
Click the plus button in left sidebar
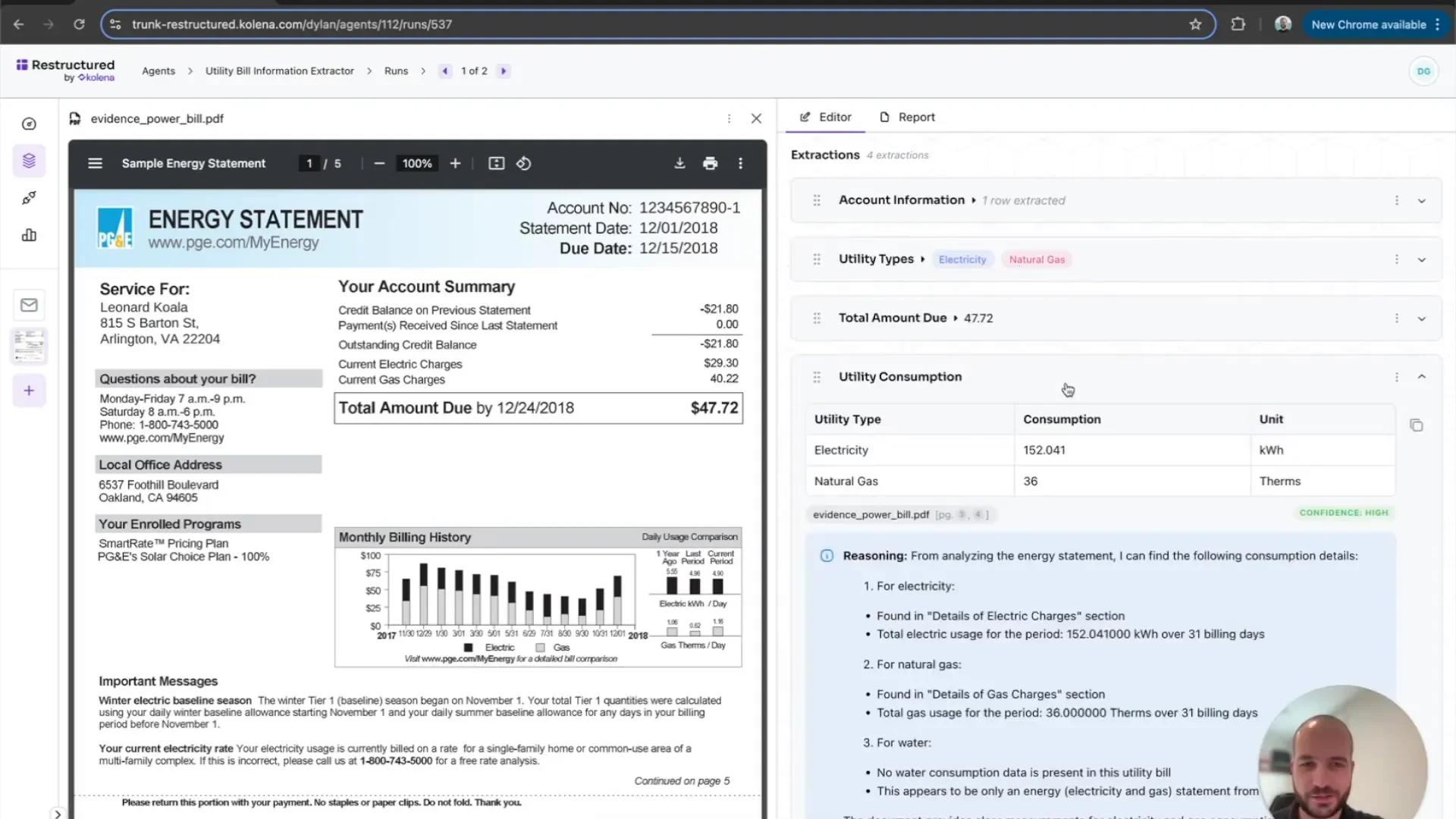[x=29, y=391]
